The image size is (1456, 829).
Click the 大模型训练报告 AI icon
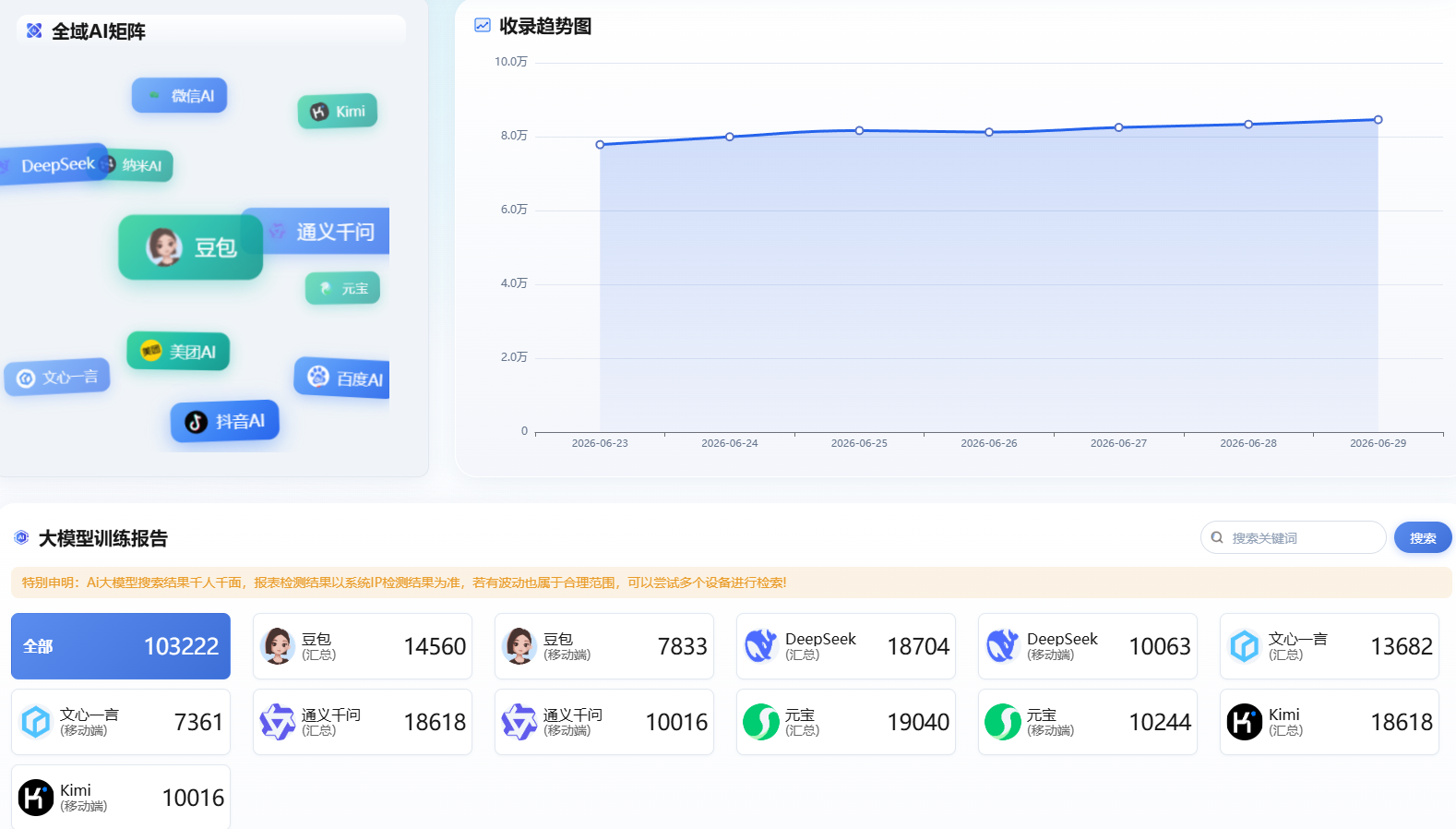pos(21,537)
